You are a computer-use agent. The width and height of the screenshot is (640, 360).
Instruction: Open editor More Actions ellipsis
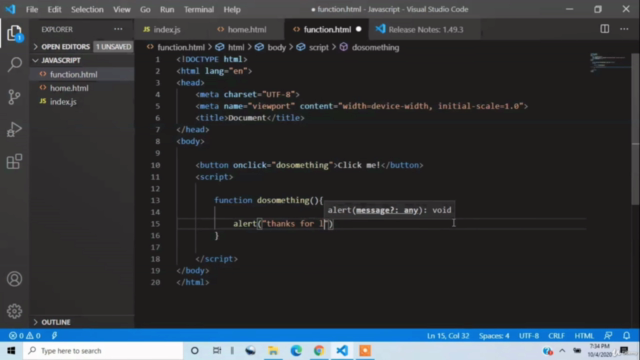624,29
